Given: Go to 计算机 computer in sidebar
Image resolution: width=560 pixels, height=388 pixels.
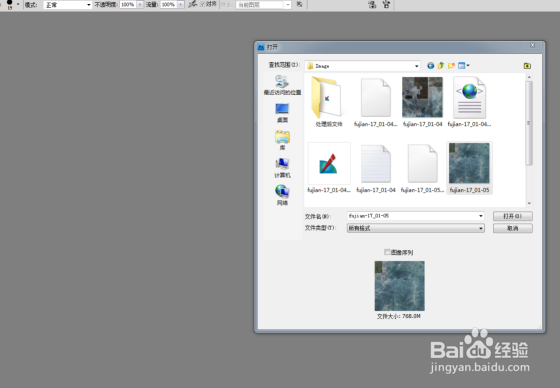Looking at the screenshot, I should [x=282, y=168].
